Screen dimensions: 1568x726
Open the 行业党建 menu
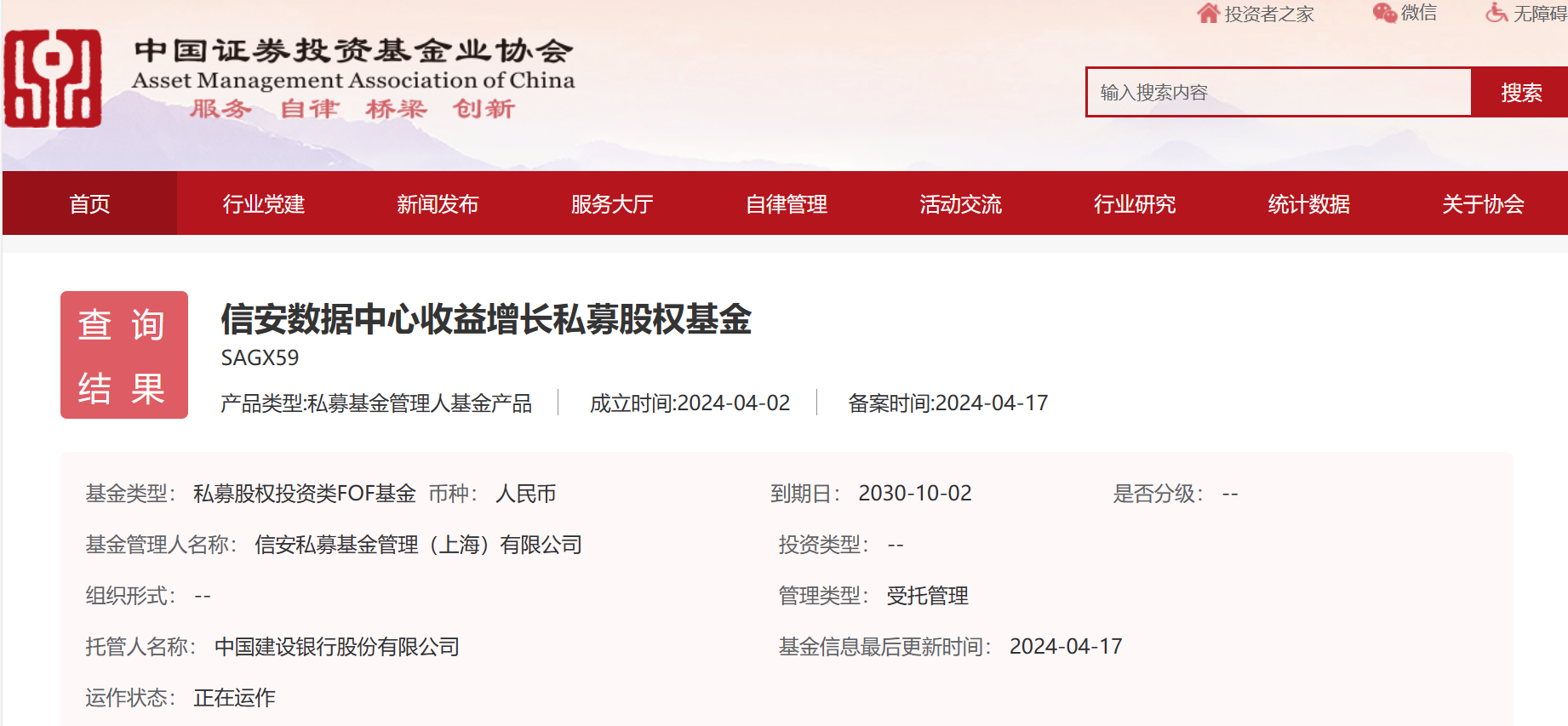[x=264, y=203]
